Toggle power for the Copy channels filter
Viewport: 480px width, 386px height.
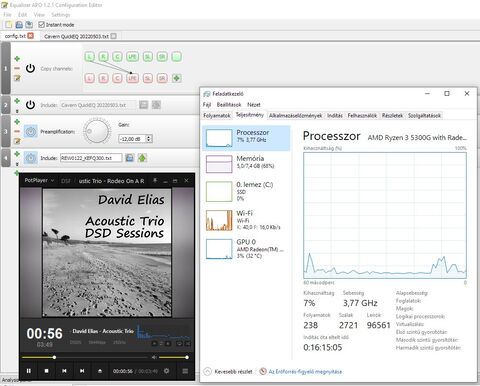click(x=30, y=68)
